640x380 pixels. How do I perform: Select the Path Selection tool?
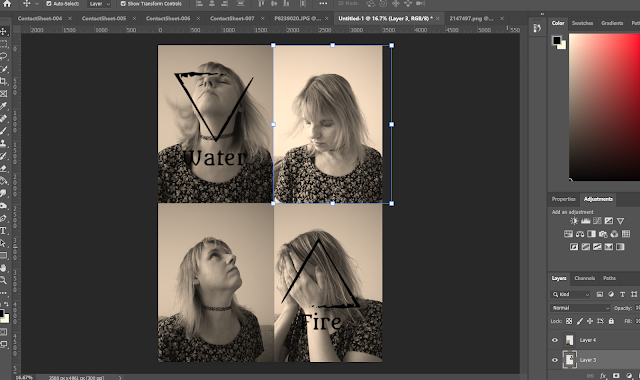(x=3, y=243)
